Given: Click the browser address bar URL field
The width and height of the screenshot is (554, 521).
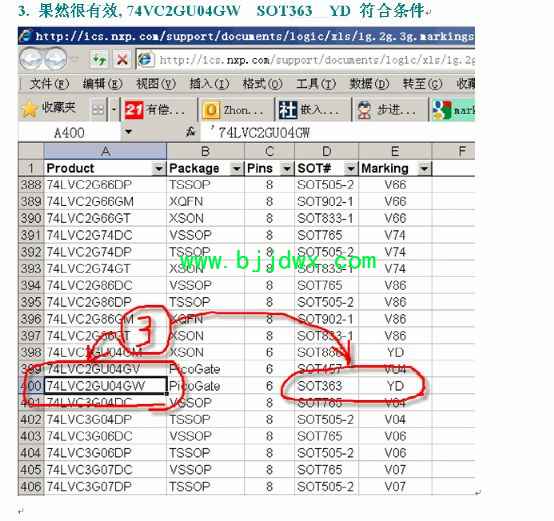Looking at the screenshot, I should point(306,60).
